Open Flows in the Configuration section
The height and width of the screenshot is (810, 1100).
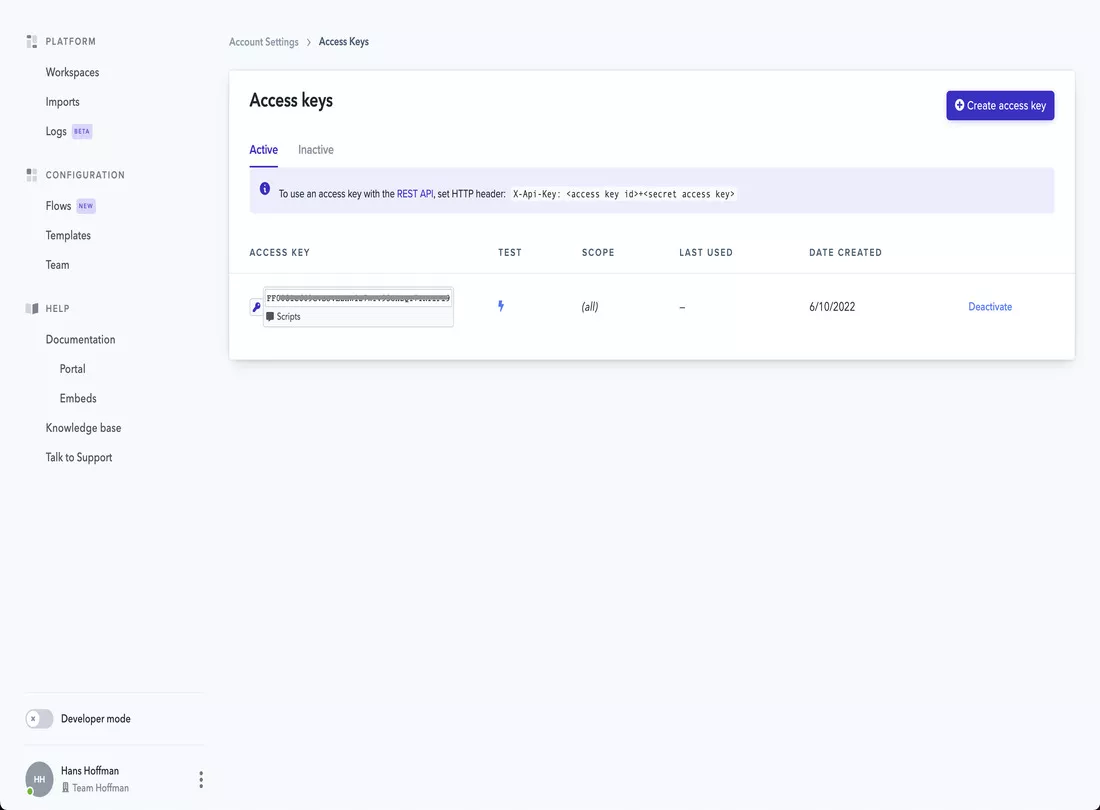(x=58, y=205)
